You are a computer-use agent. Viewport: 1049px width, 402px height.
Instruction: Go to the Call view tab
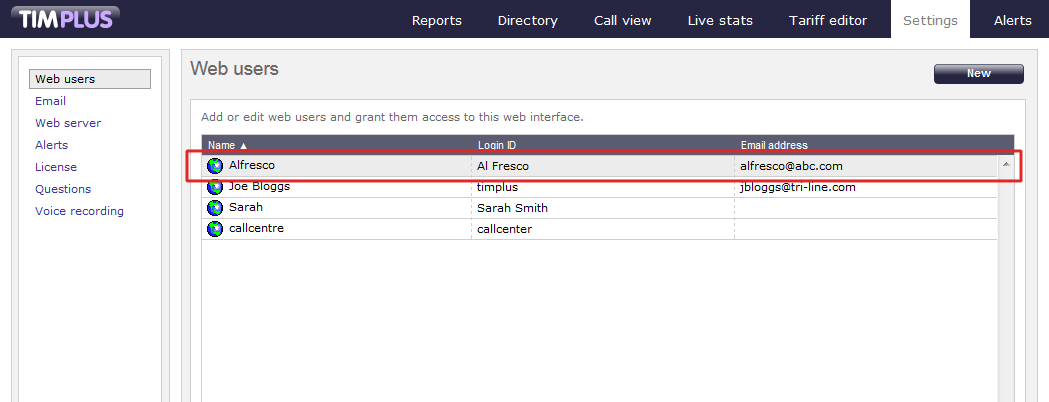click(x=622, y=20)
